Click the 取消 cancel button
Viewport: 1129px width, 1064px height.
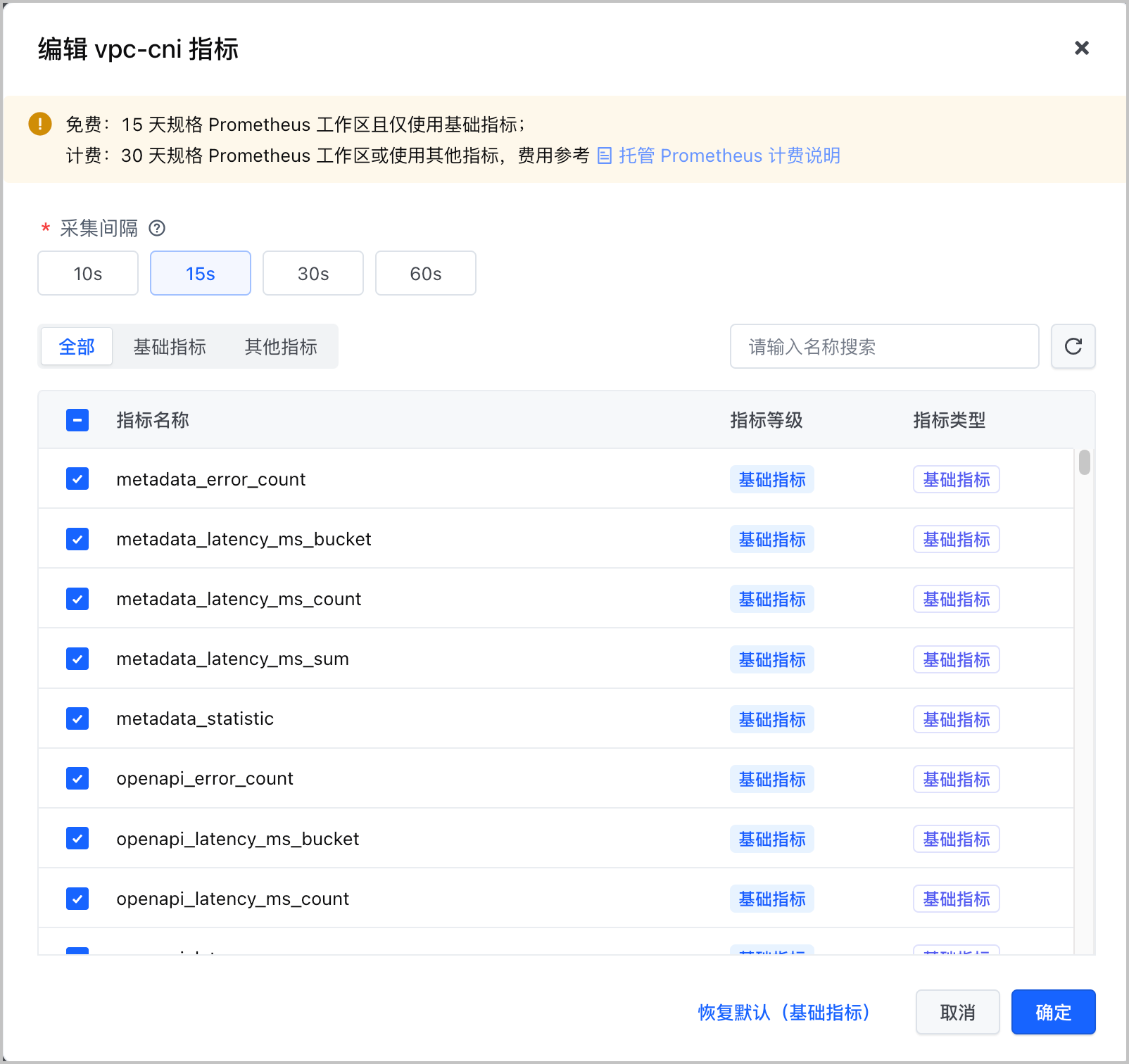958,1012
